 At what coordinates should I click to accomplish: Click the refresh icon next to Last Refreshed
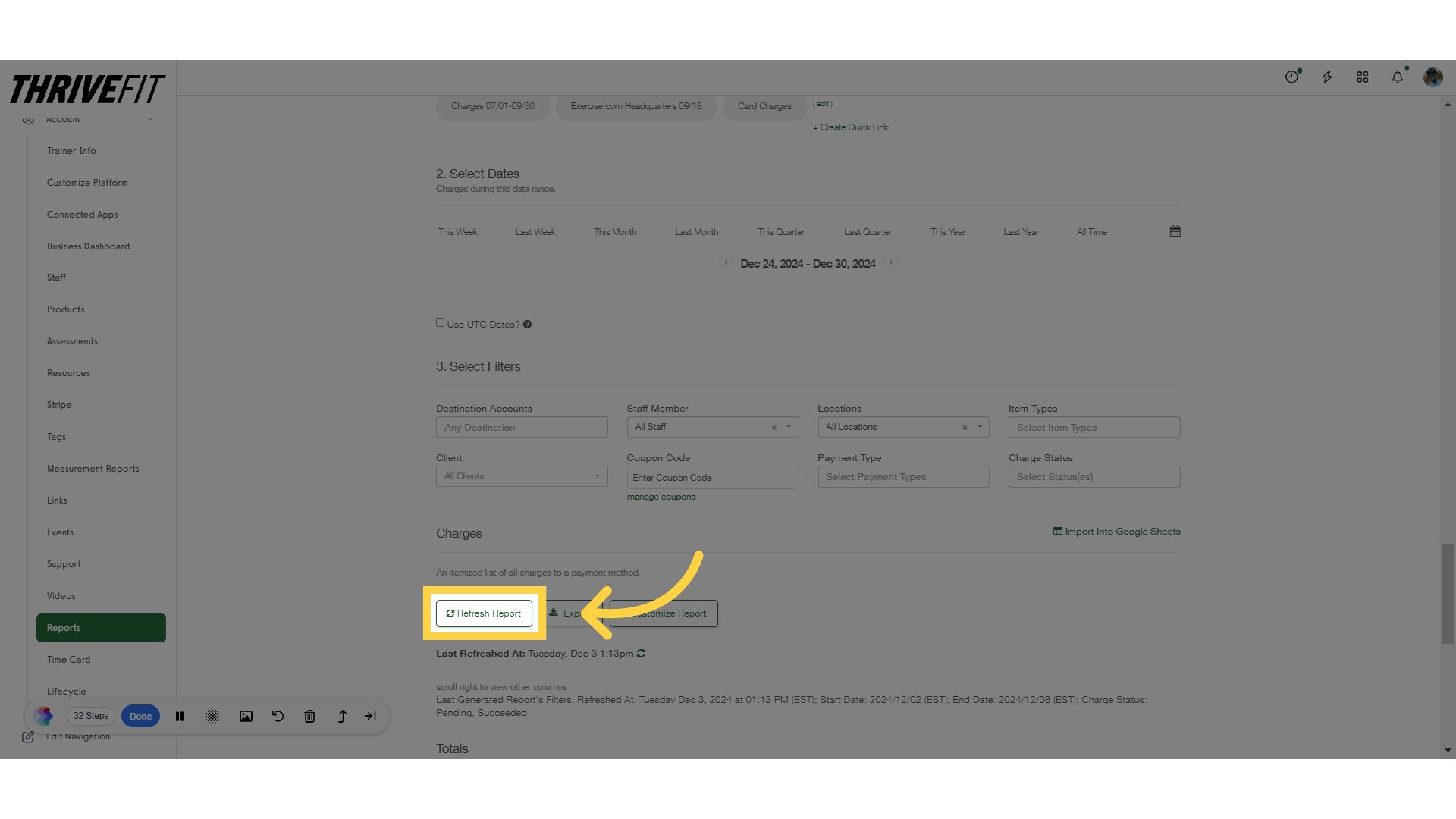pos(641,653)
